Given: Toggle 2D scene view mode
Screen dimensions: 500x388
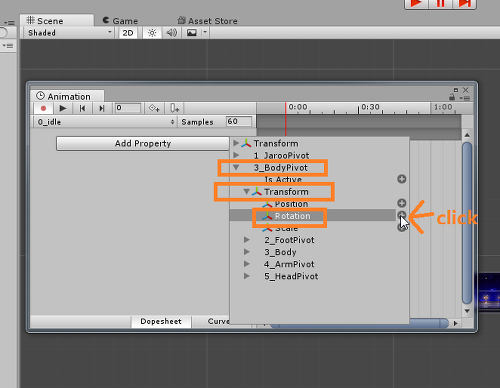Looking at the screenshot, I should point(128,33).
